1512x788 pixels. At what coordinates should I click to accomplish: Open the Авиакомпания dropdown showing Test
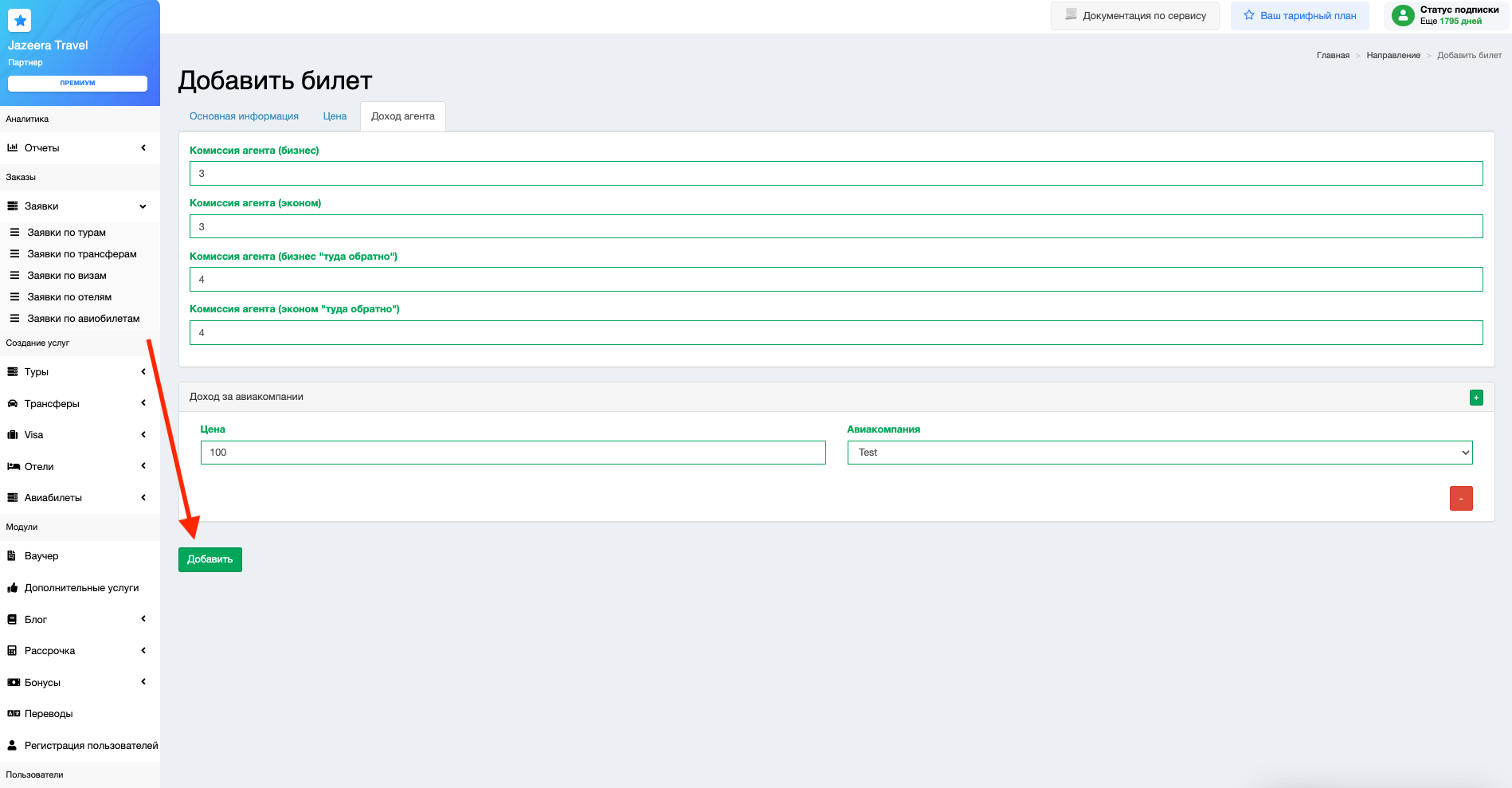click(1159, 453)
